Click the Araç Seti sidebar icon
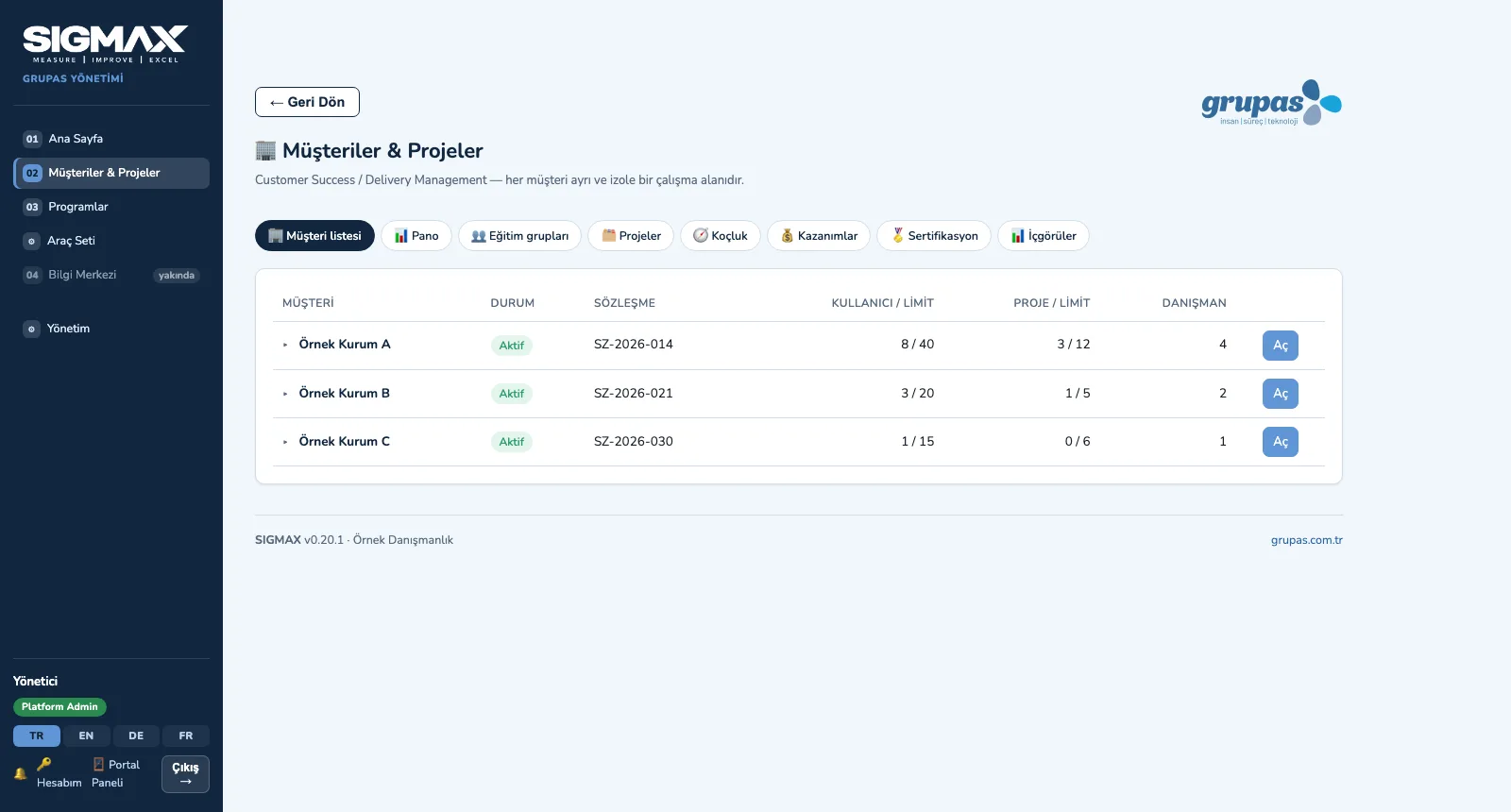 (x=31, y=241)
